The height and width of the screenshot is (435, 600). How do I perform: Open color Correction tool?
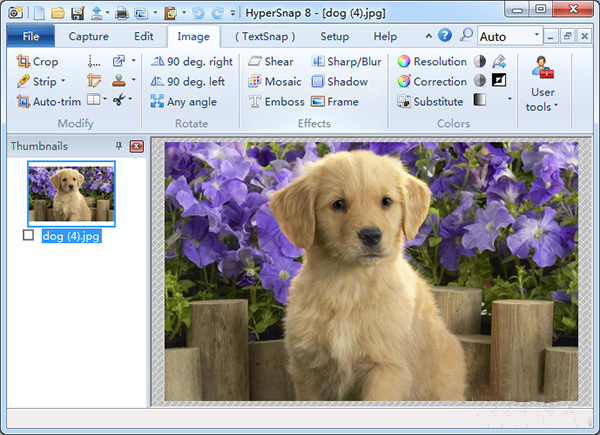[x=431, y=81]
